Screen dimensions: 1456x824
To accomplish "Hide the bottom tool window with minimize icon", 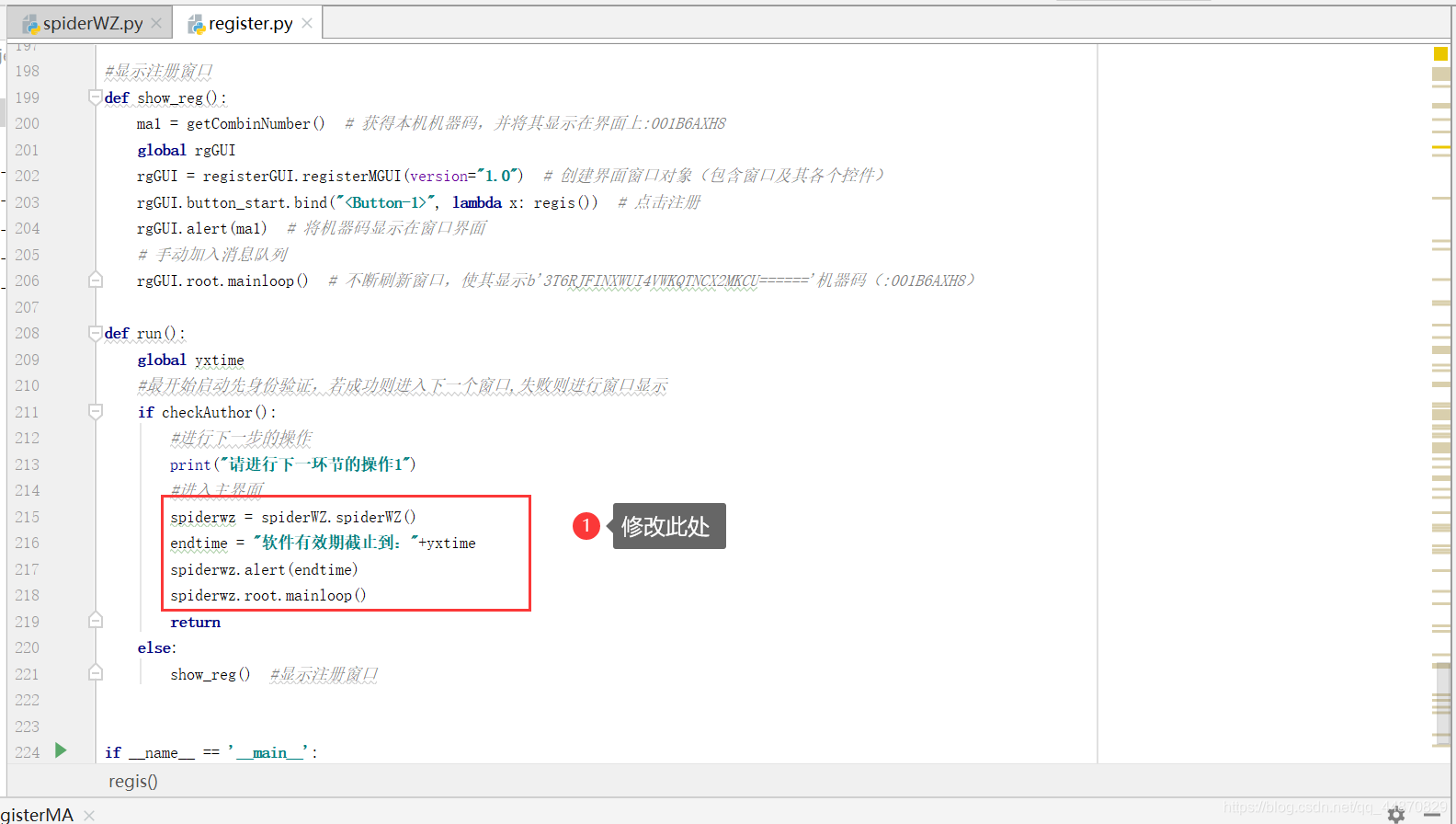I will (1432, 814).
